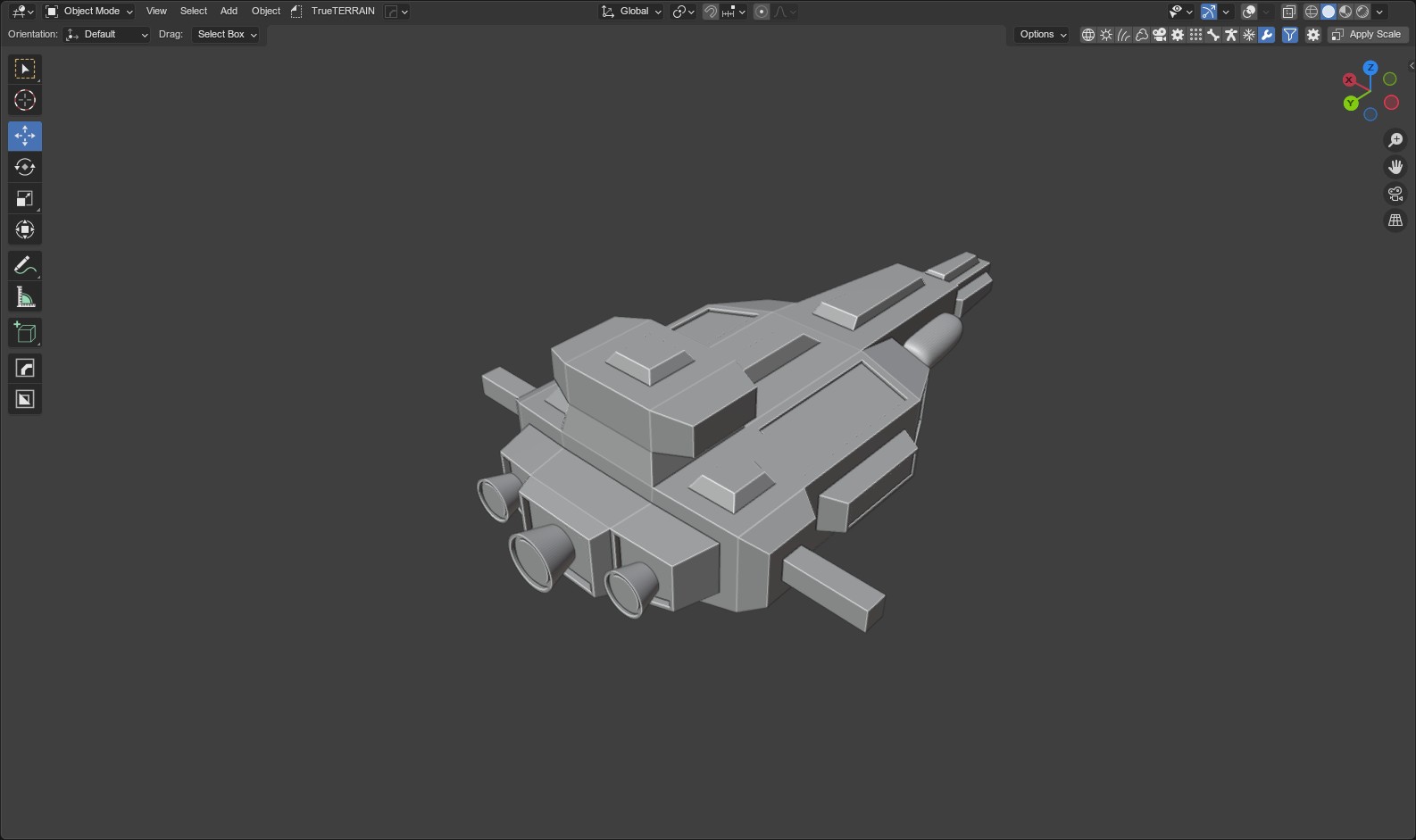Expand the Select Box drag dropdown
The image size is (1416, 840).
tap(227, 35)
